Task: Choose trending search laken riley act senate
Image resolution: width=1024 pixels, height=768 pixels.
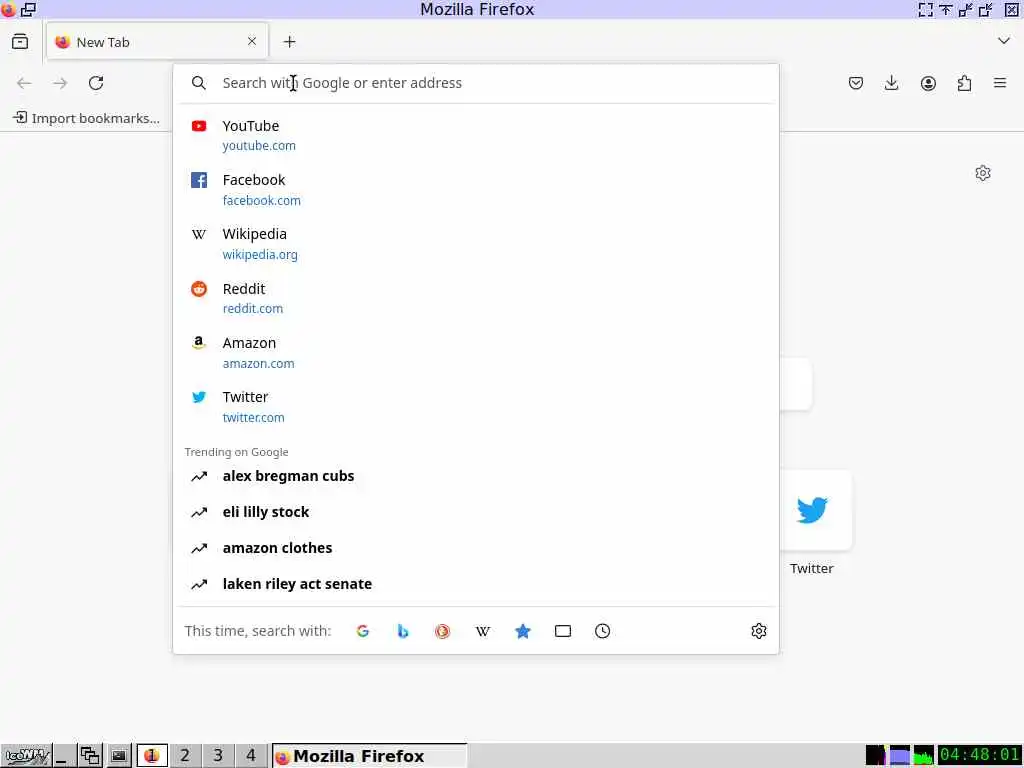Action: [476, 584]
